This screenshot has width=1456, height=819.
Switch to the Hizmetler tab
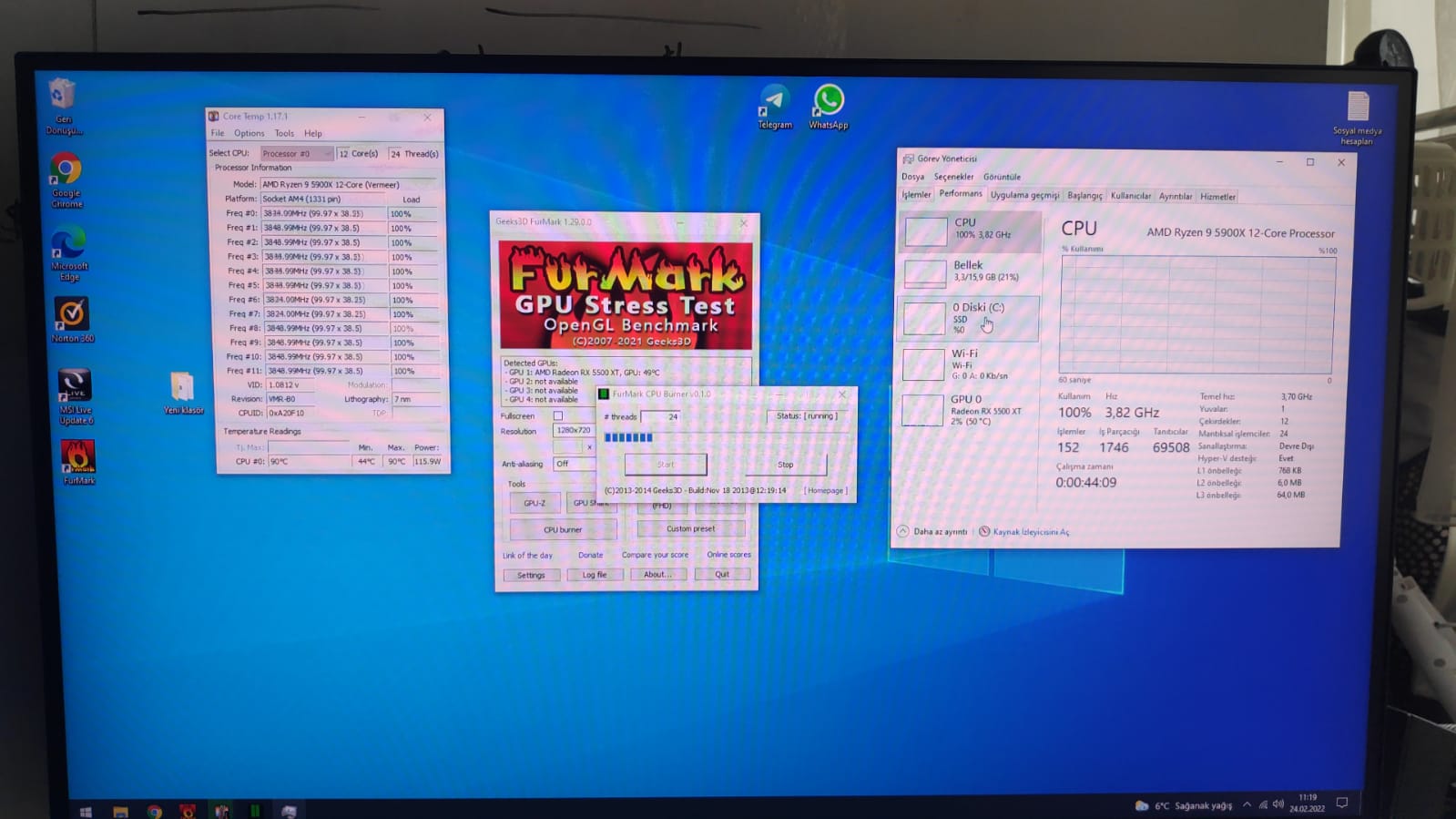(x=1217, y=197)
